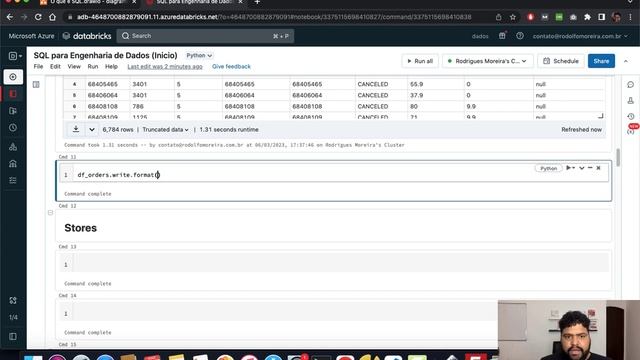Click into the df_orders.write.format code line
The image size is (640, 360).
[118, 175]
